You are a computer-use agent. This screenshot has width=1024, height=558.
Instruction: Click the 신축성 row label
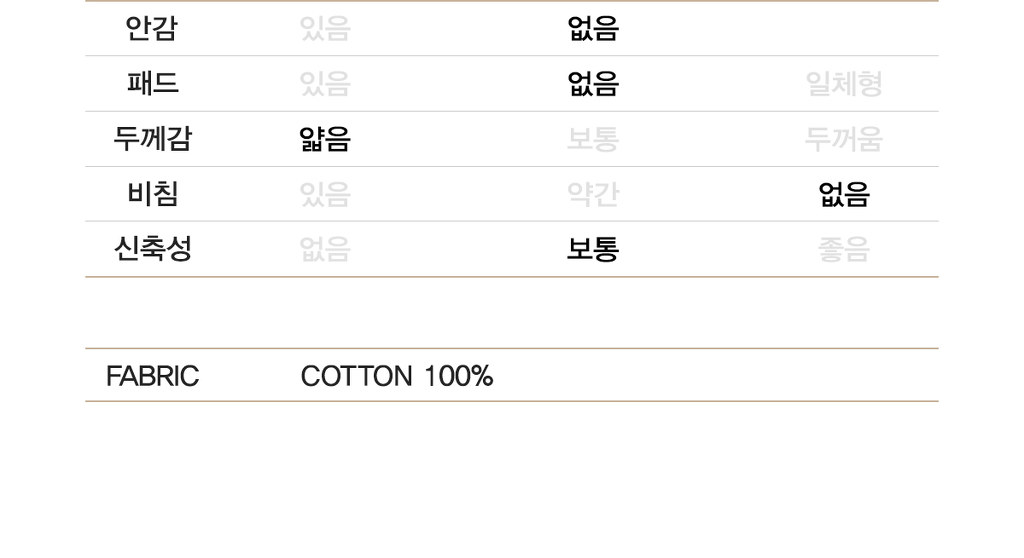[153, 249]
